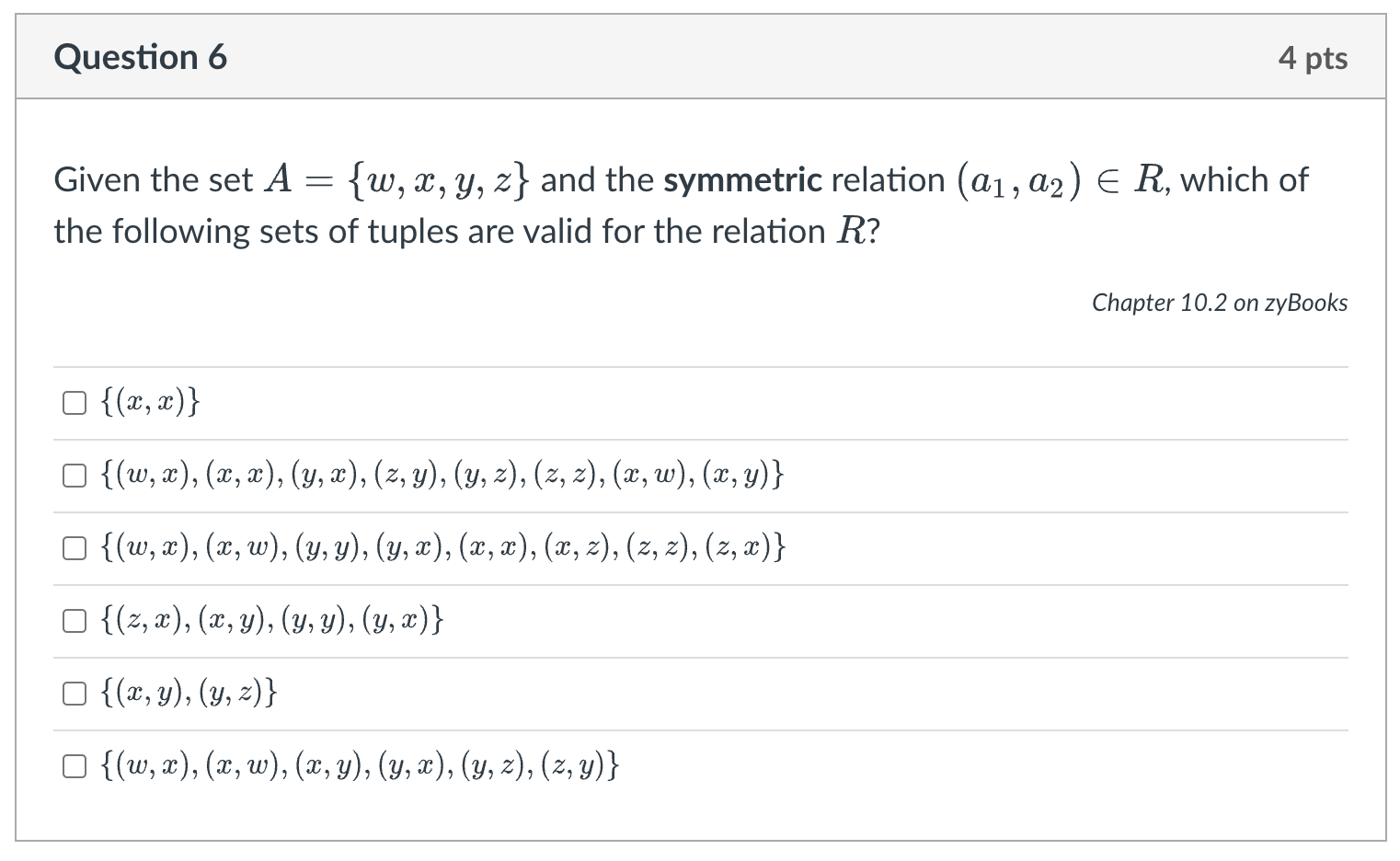Click the set A = {w, x, y, z} expression
The width and height of the screenshot is (1400, 861).
(x=396, y=178)
